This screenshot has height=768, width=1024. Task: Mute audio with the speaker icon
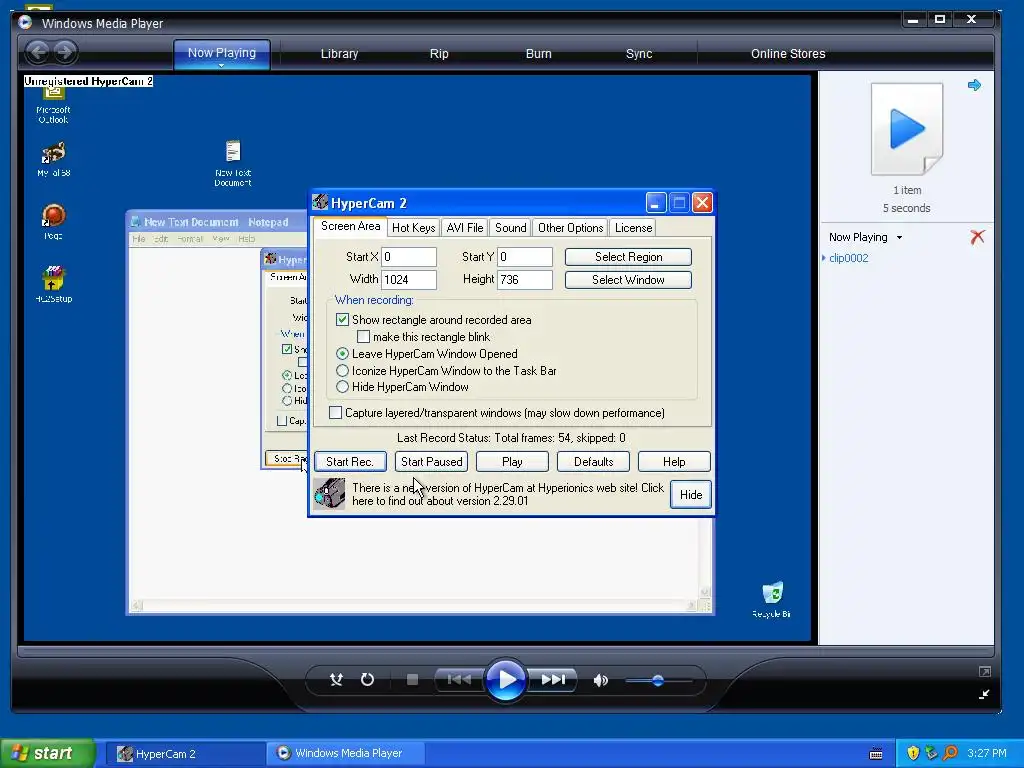point(600,680)
